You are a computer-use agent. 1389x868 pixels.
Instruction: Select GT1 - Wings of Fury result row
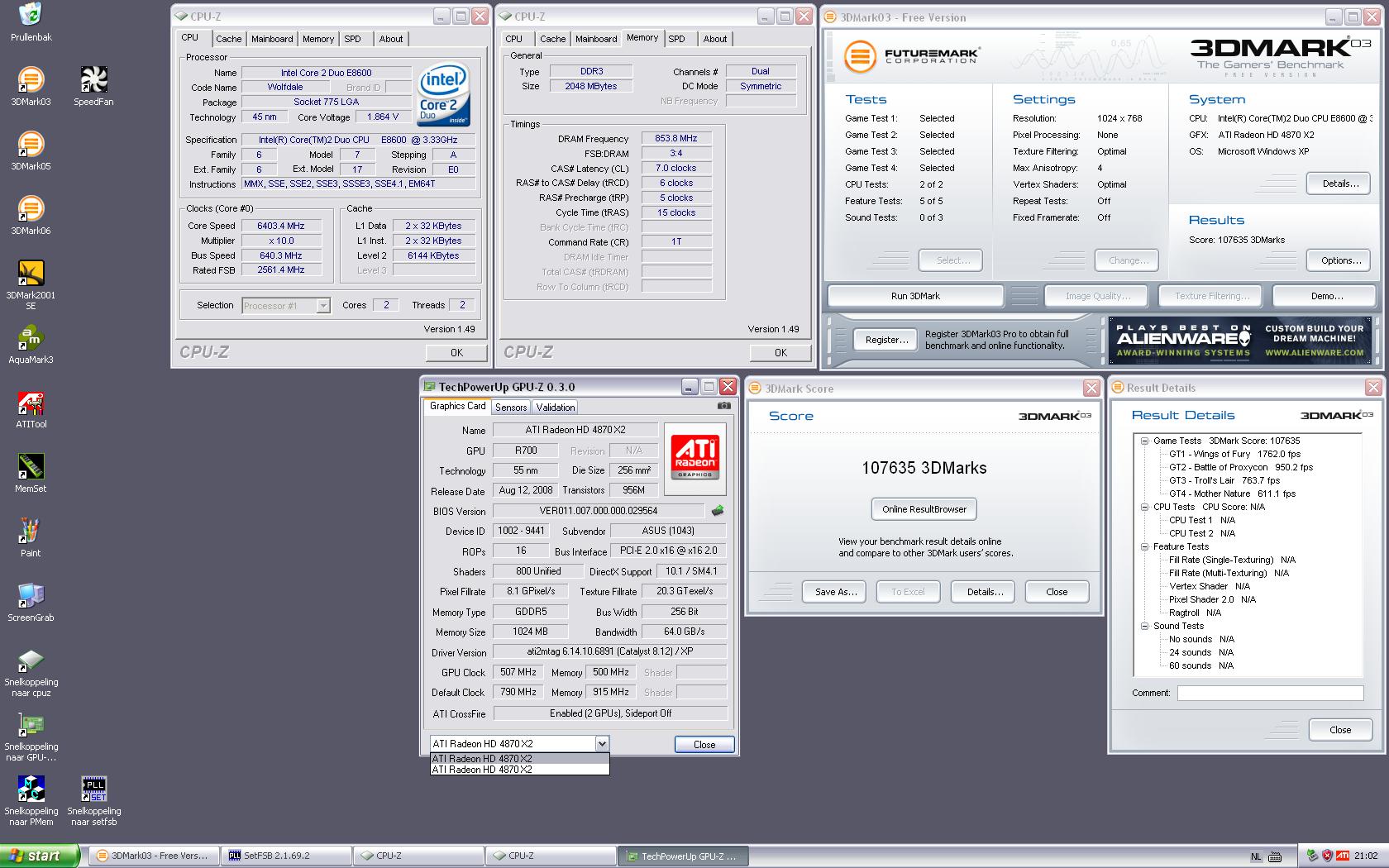coord(1234,454)
